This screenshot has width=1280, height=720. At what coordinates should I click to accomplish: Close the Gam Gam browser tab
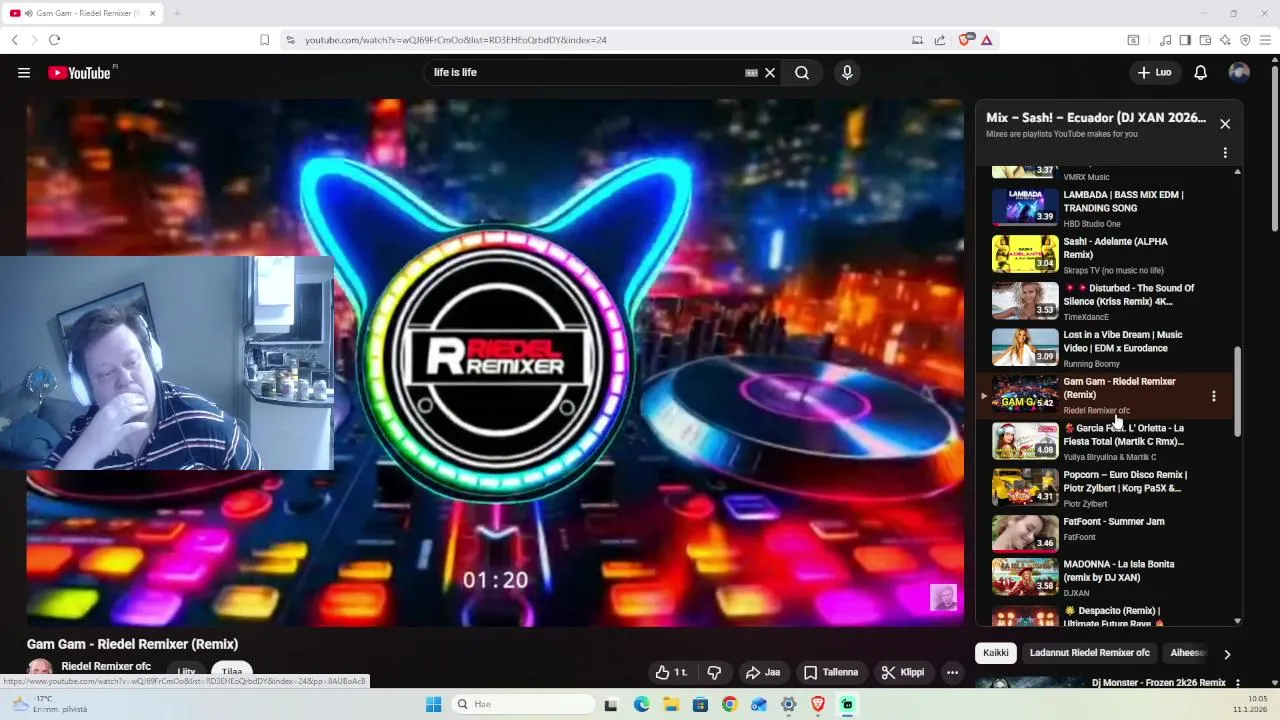153,13
